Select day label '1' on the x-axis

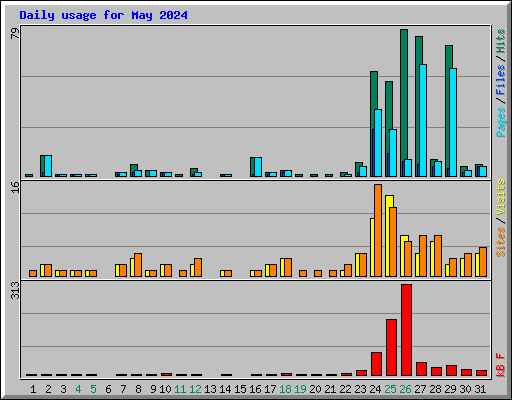[x=33, y=389]
